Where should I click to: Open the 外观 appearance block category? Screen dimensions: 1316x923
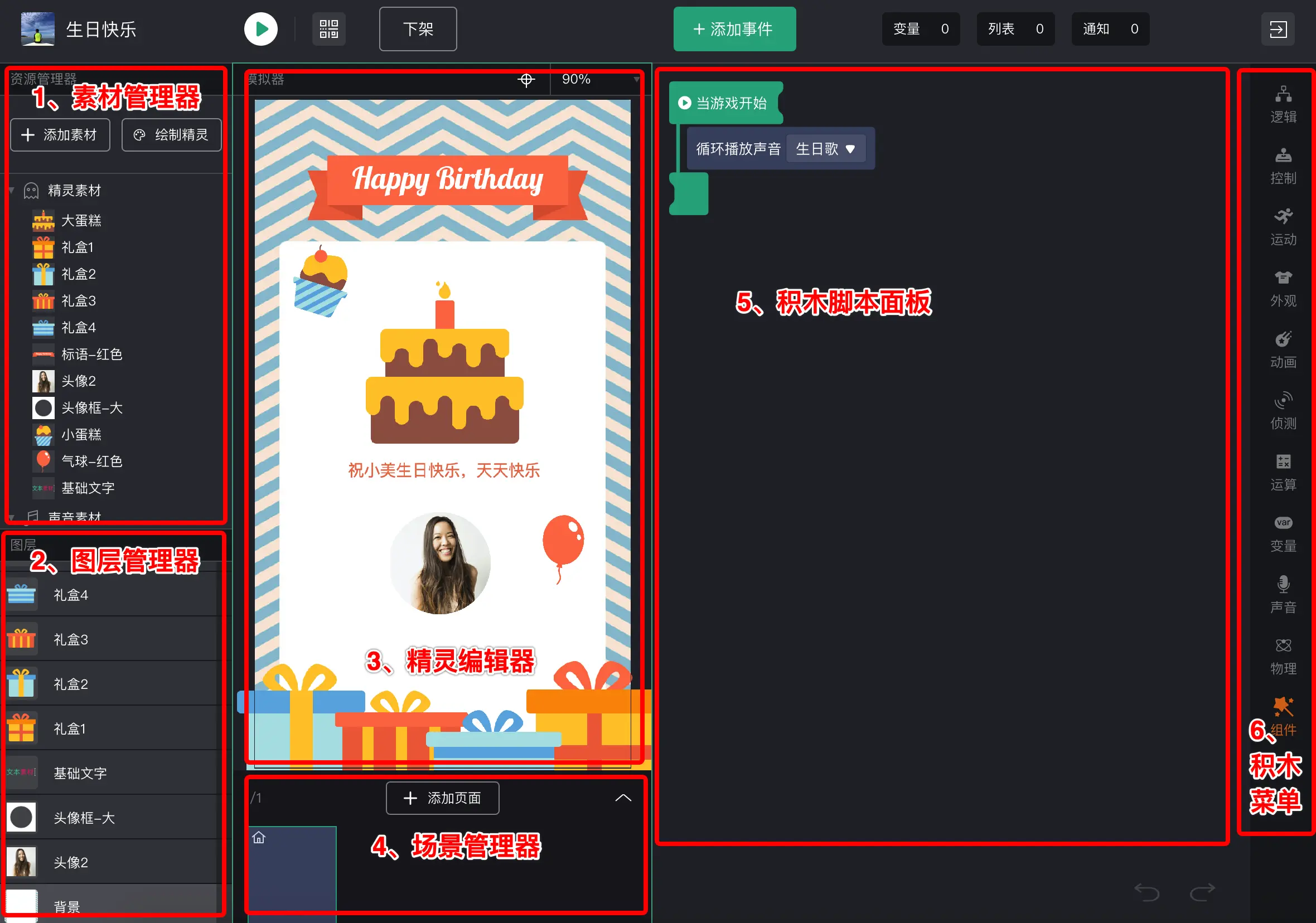(x=1283, y=288)
